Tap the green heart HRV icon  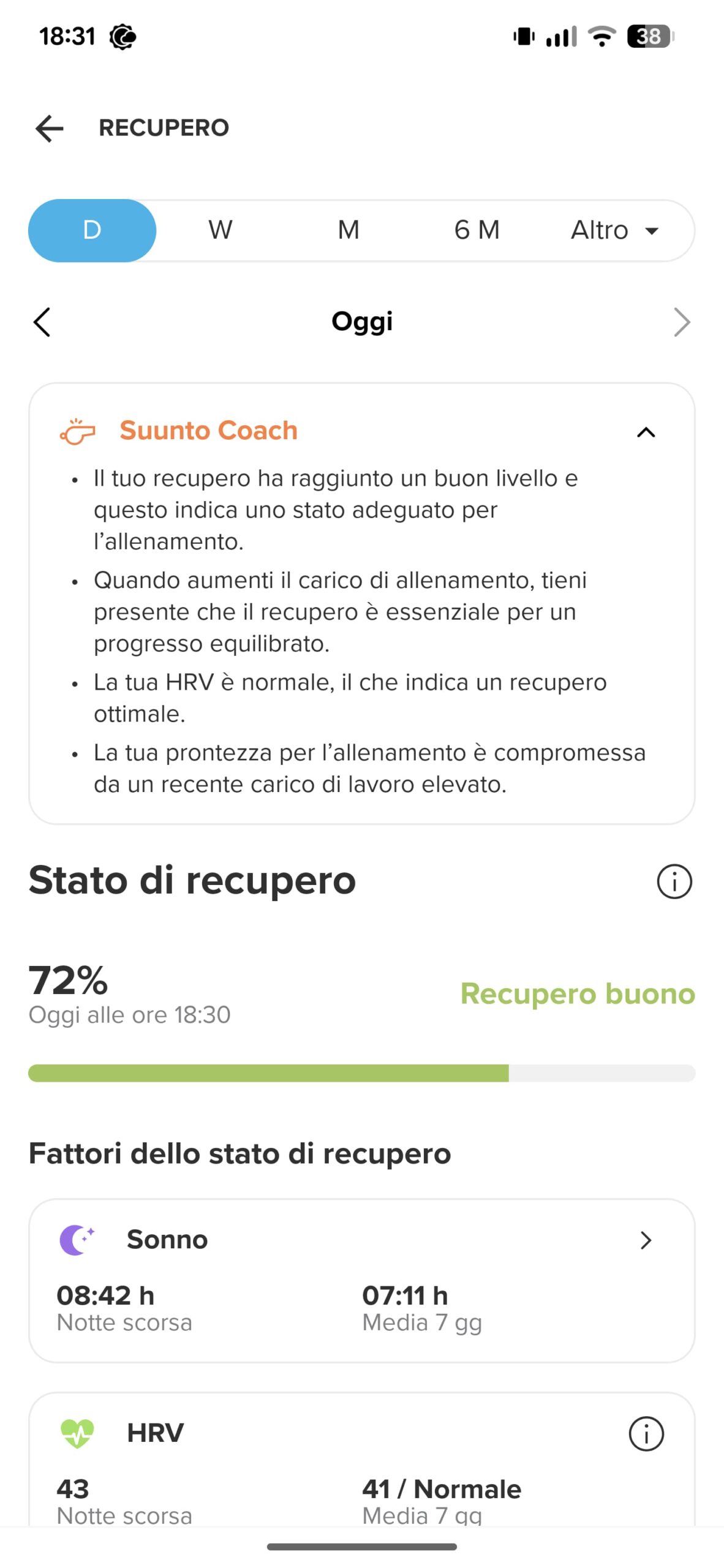pos(77,1433)
